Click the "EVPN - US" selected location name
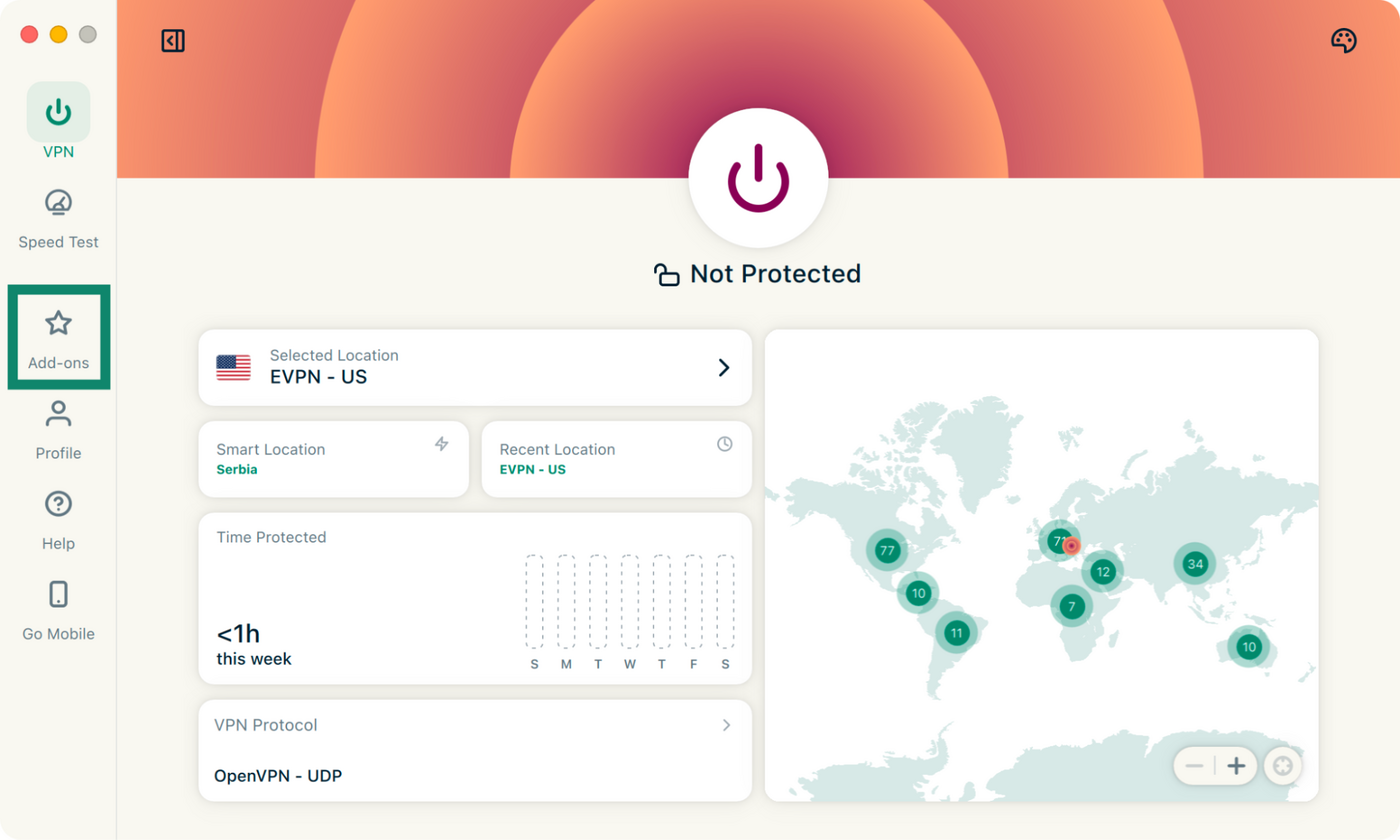1400x840 pixels. click(318, 377)
